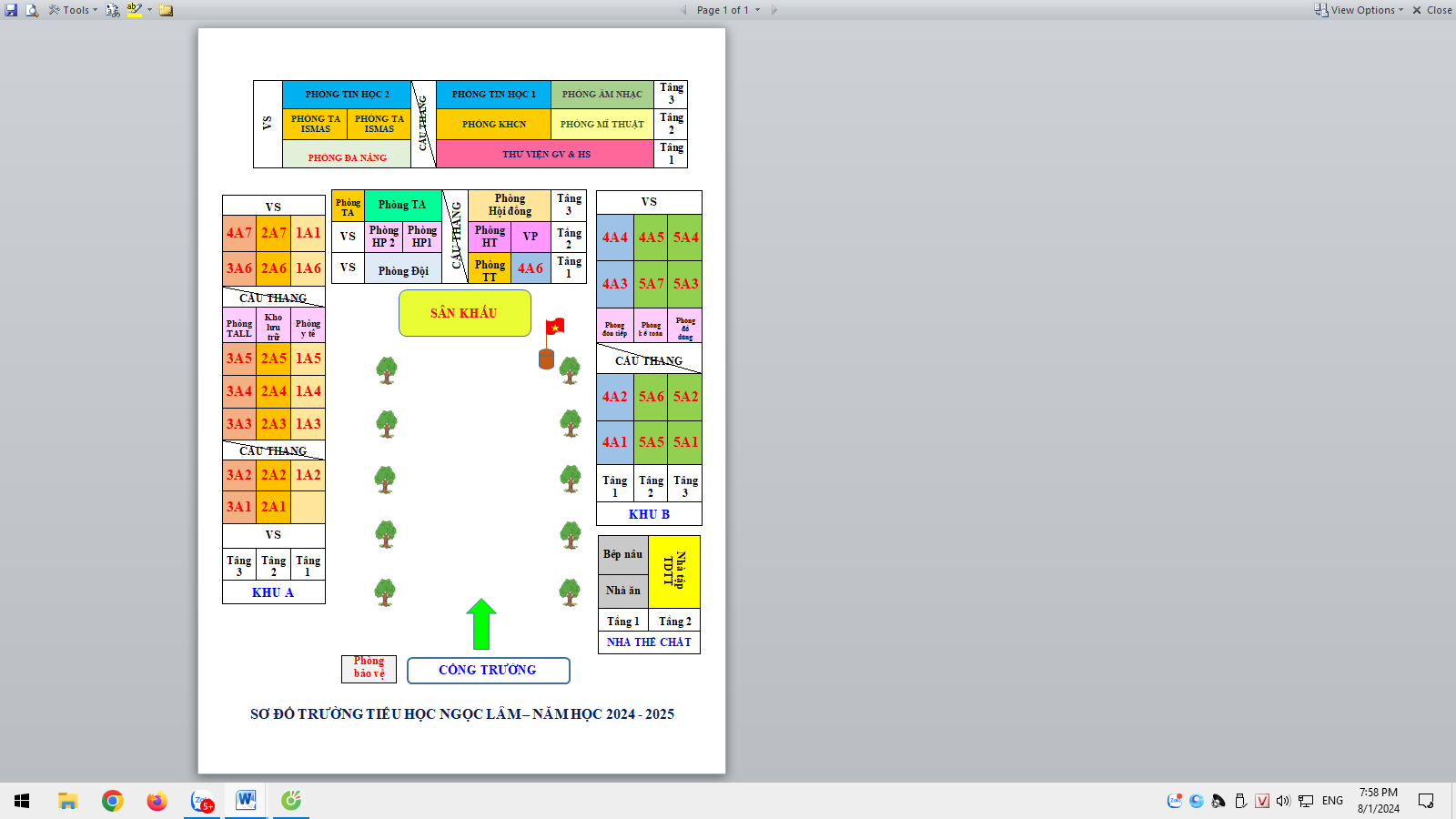The width and height of the screenshot is (1456, 819).
Task: Open Firefox from the taskbar
Action: [x=157, y=801]
